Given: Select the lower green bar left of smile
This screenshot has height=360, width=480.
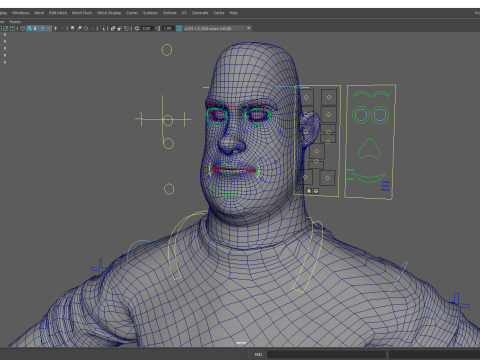Looking at the screenshot, I should click(x=350, y=179).
